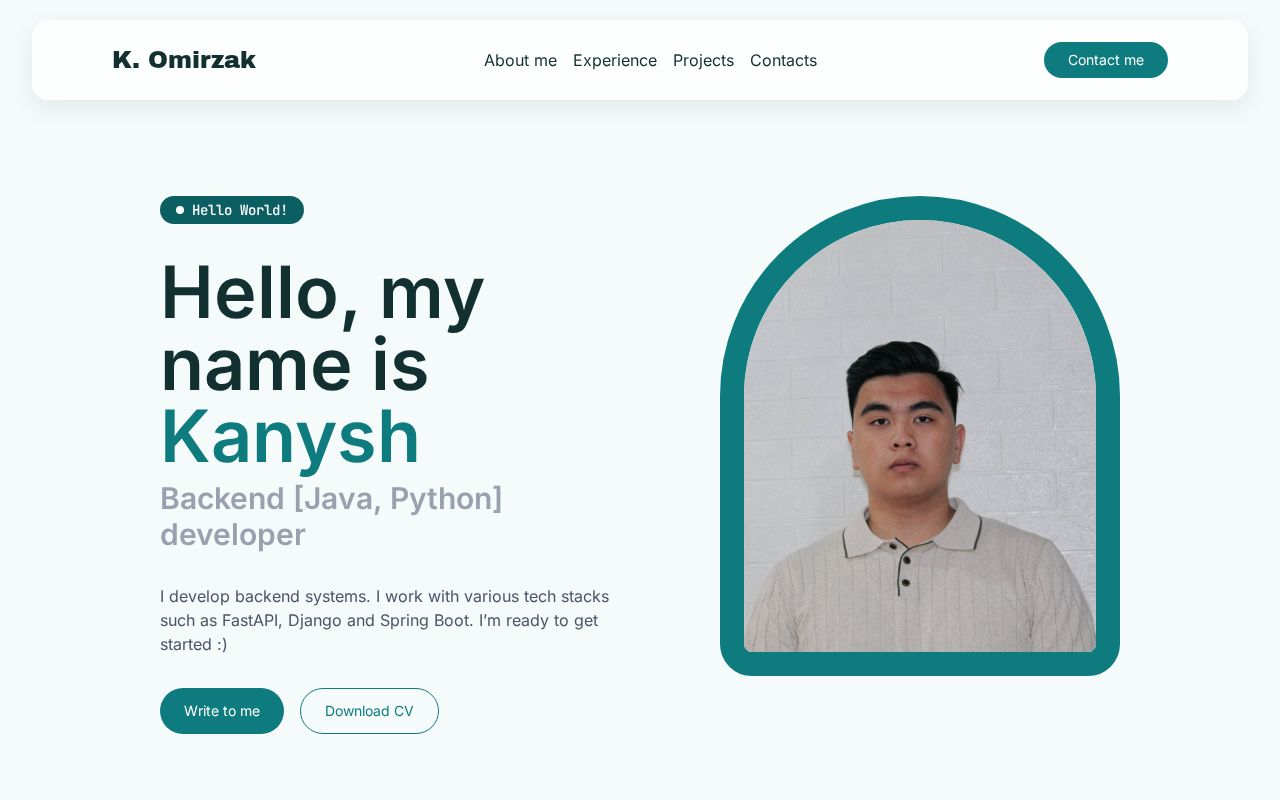Go to the Experience section
The image size is (1280, 800).
(615, 60)
